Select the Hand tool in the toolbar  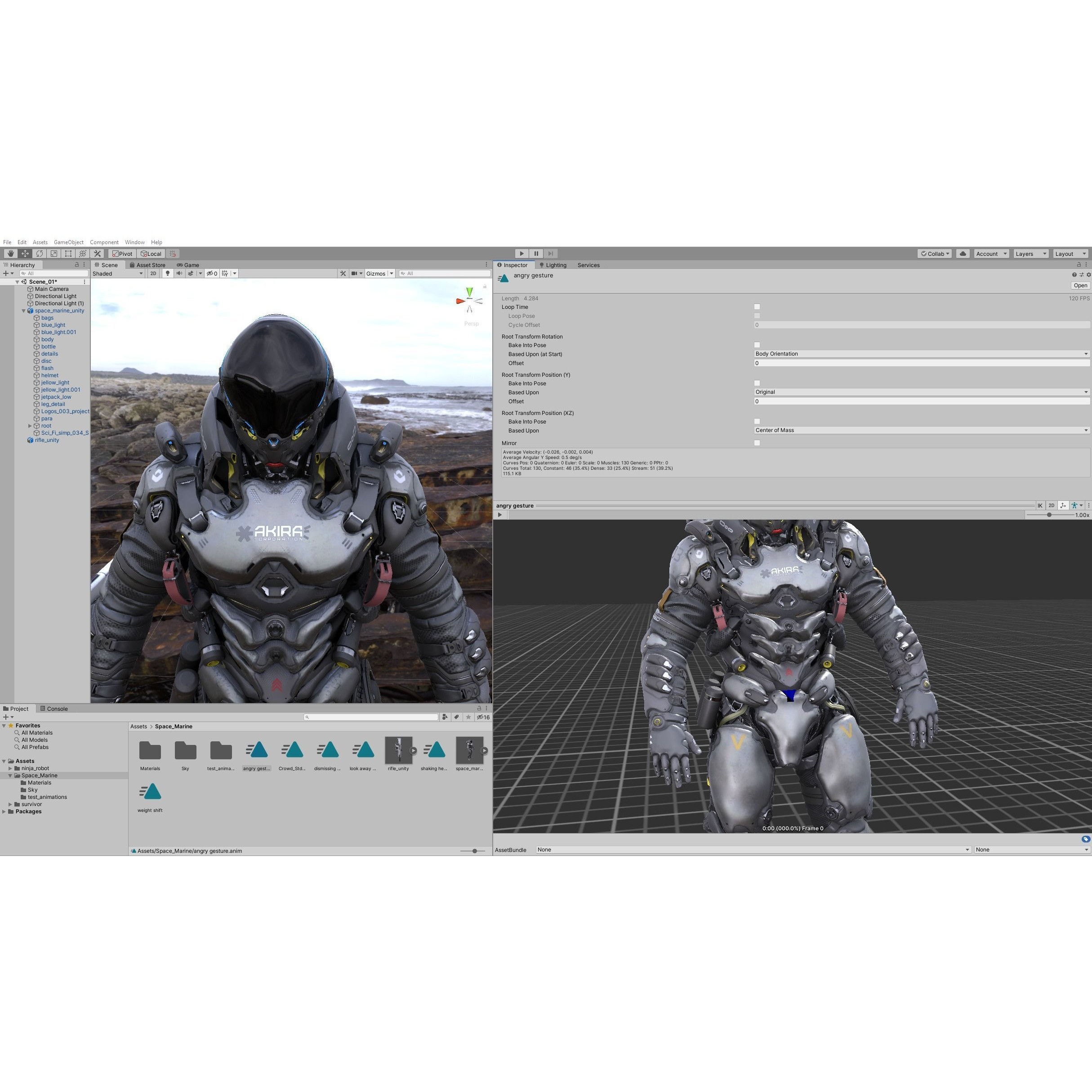pos(10,253)
